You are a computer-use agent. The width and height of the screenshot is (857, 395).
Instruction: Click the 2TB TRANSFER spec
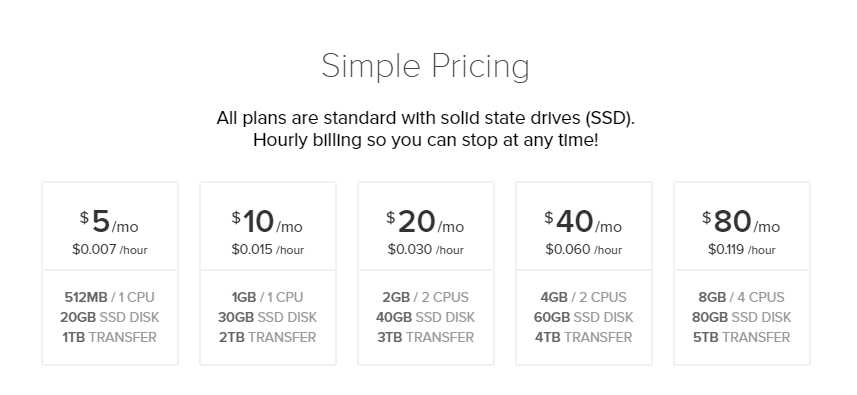pyautogui.click(x=268, y=338)
